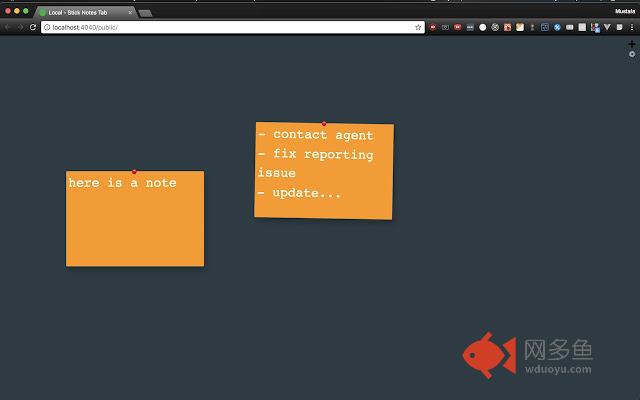Click the red pin on the 'contact agent' note

(324, 123)
